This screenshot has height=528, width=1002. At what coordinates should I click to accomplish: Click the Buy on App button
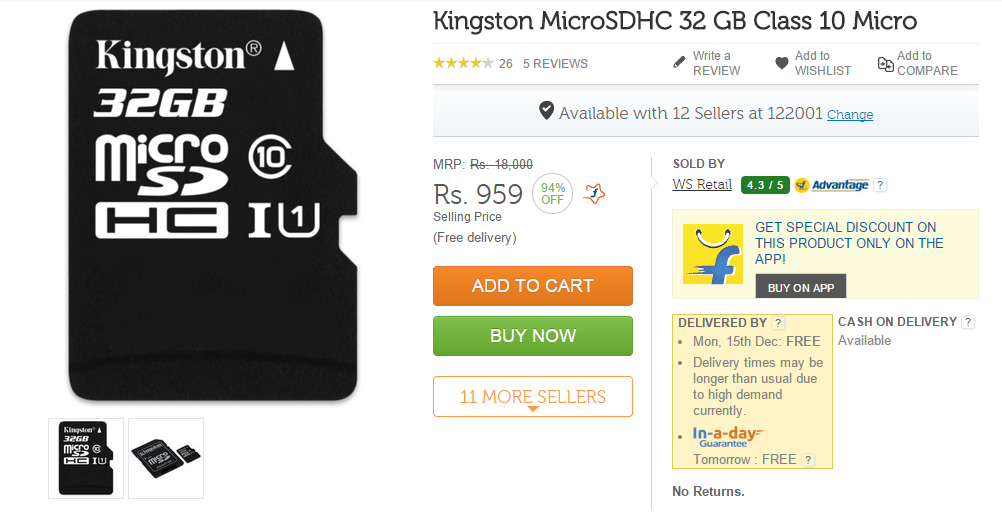[800, 287]
